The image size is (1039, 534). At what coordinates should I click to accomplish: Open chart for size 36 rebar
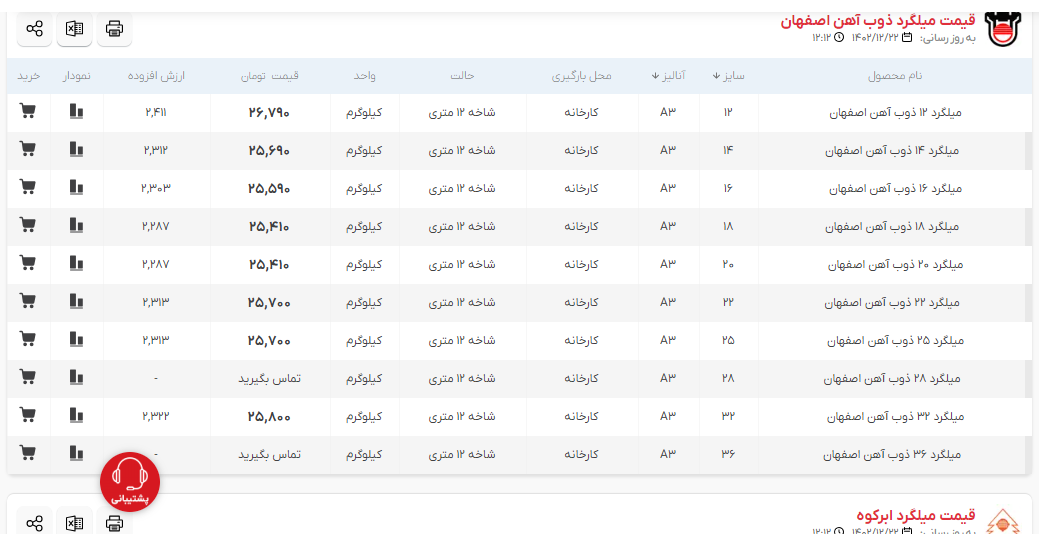click(x=77, y=454)
